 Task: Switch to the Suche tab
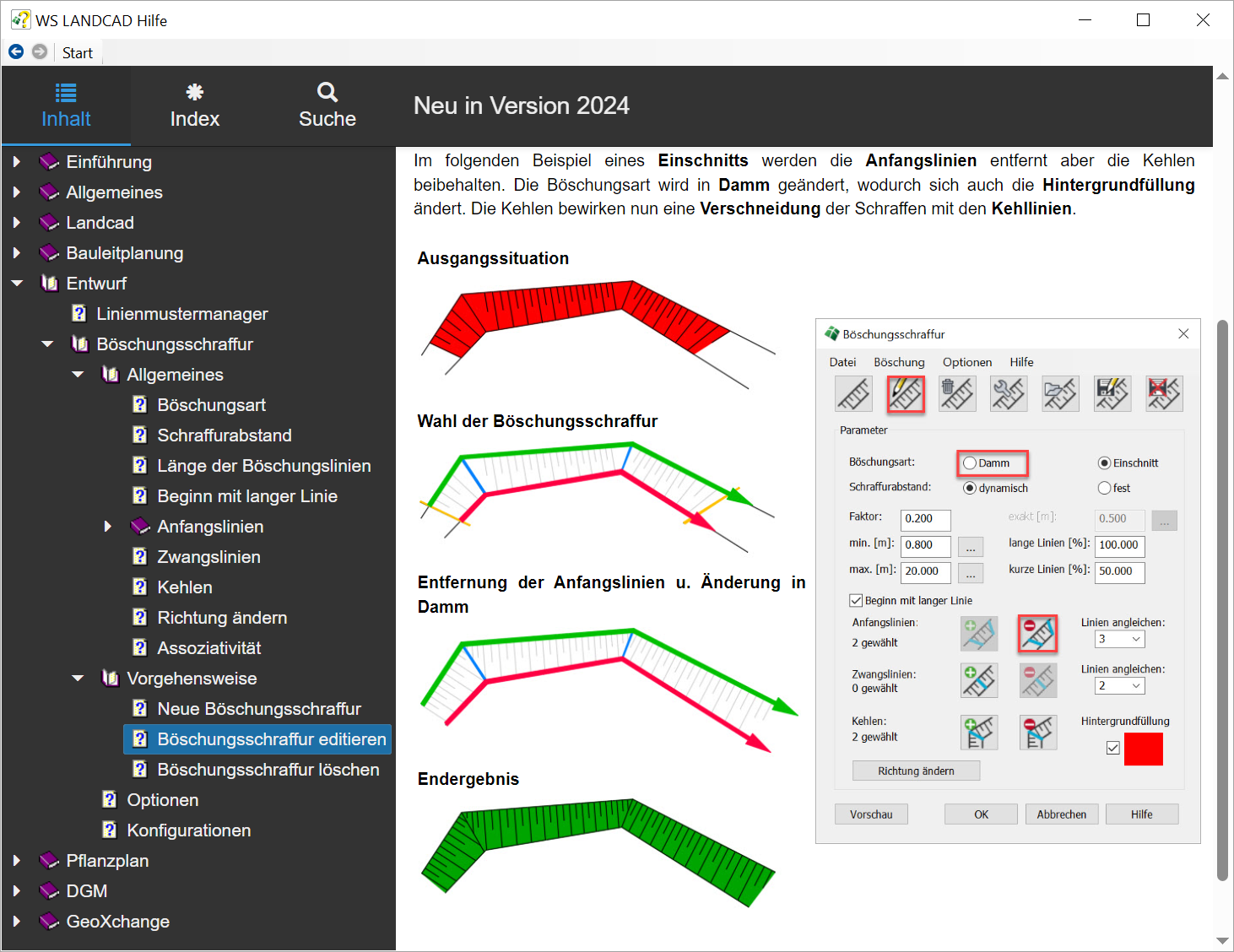(x=327, y=105)
